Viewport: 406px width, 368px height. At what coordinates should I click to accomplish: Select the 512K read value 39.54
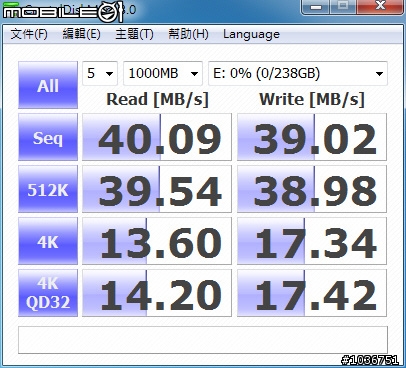pyautogui.click(x=157, y=189)
